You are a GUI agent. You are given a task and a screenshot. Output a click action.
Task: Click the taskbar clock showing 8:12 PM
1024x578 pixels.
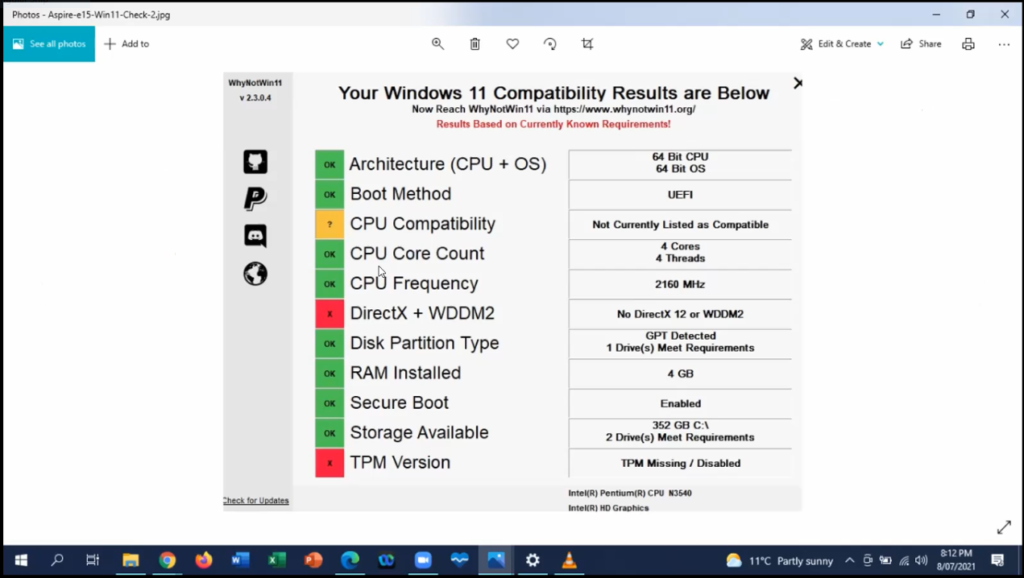pyautogui.click(x=956, y=560)
